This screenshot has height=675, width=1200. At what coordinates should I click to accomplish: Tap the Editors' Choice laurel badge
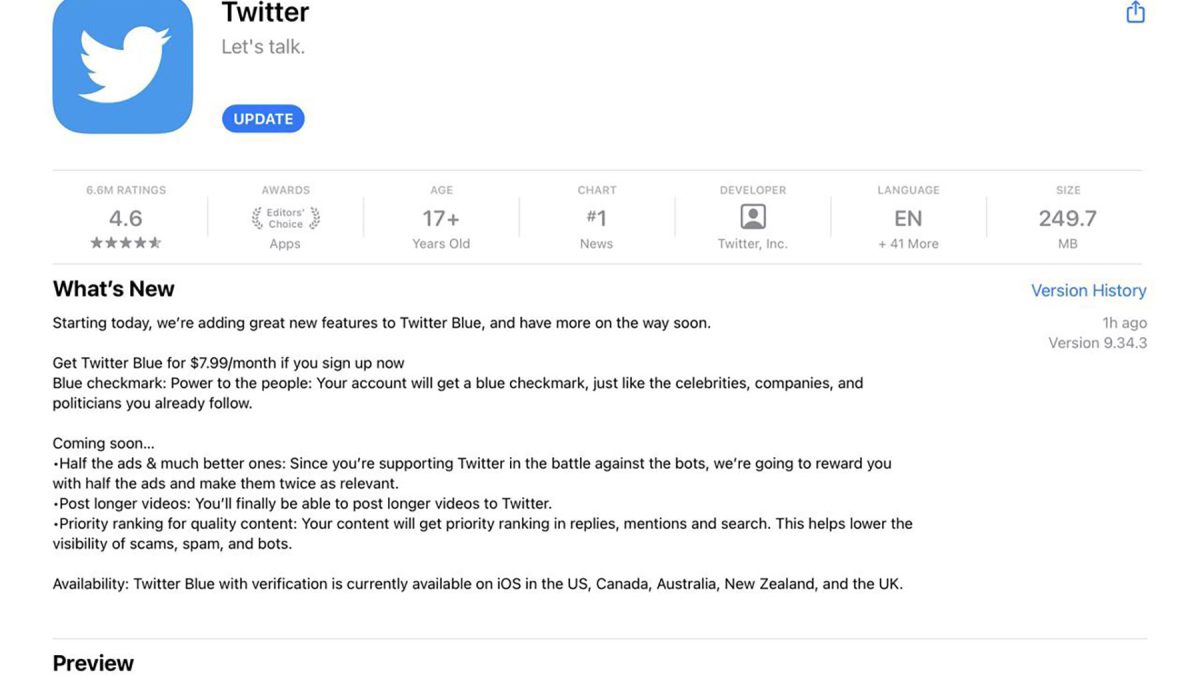[x=285, y=218]
